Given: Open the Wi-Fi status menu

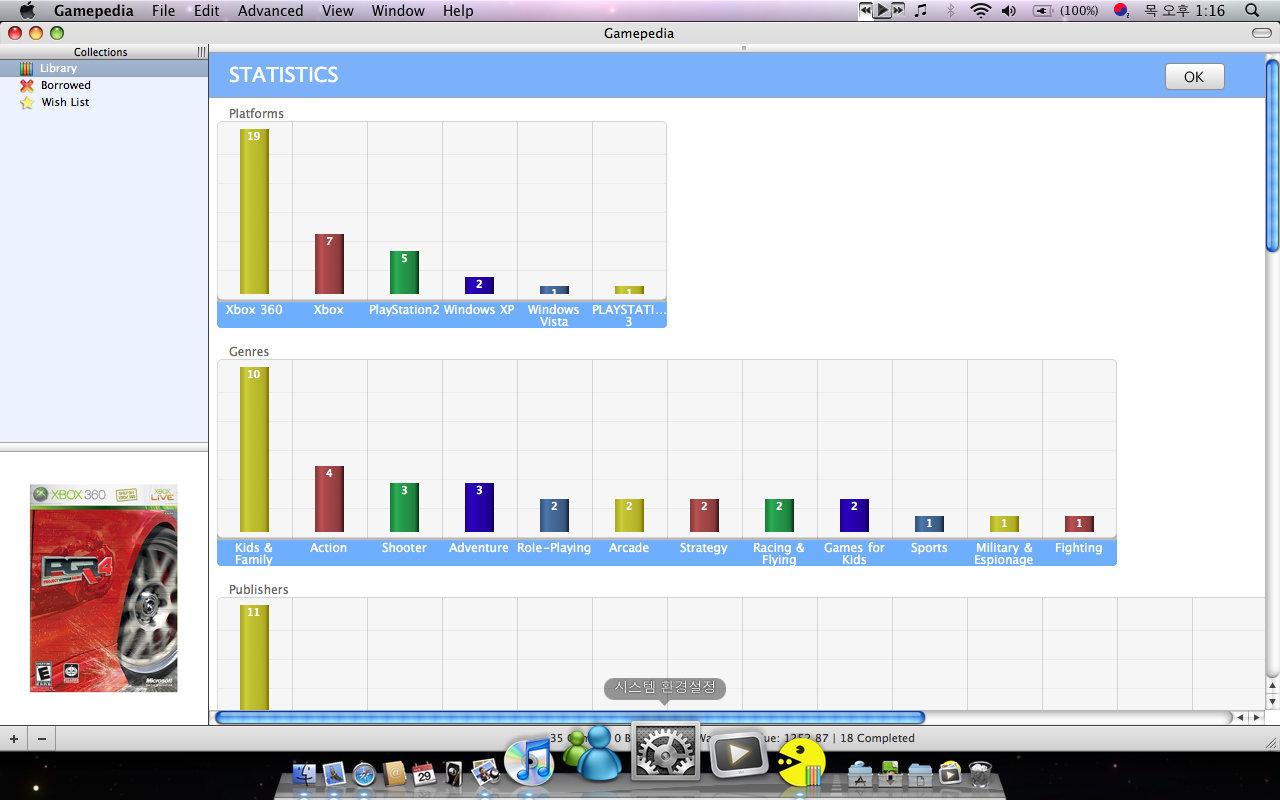Looking at the screenshot, I should tap(981, 10).
